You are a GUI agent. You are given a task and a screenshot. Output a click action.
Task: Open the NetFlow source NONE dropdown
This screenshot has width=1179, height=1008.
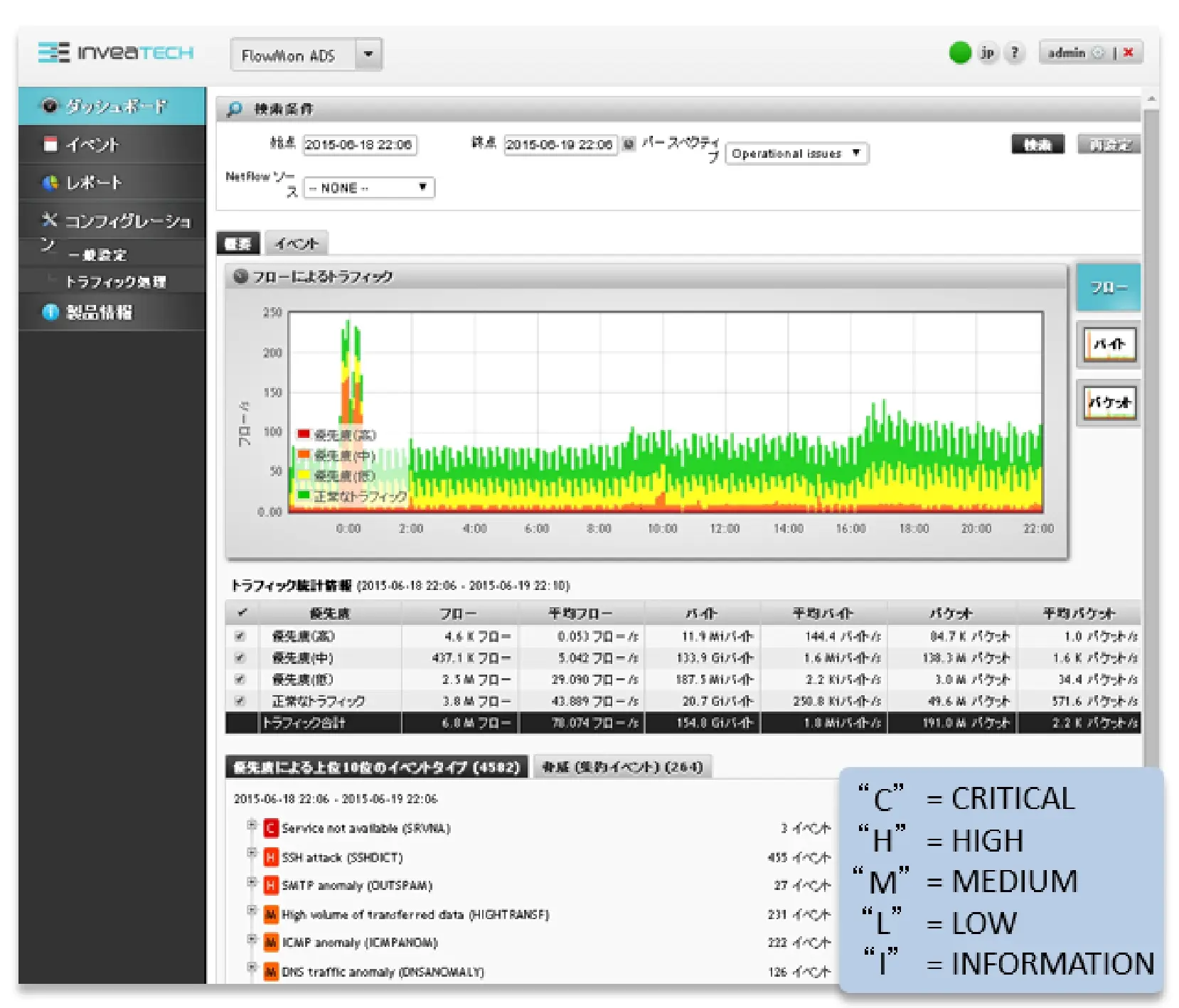coord(368,188)
